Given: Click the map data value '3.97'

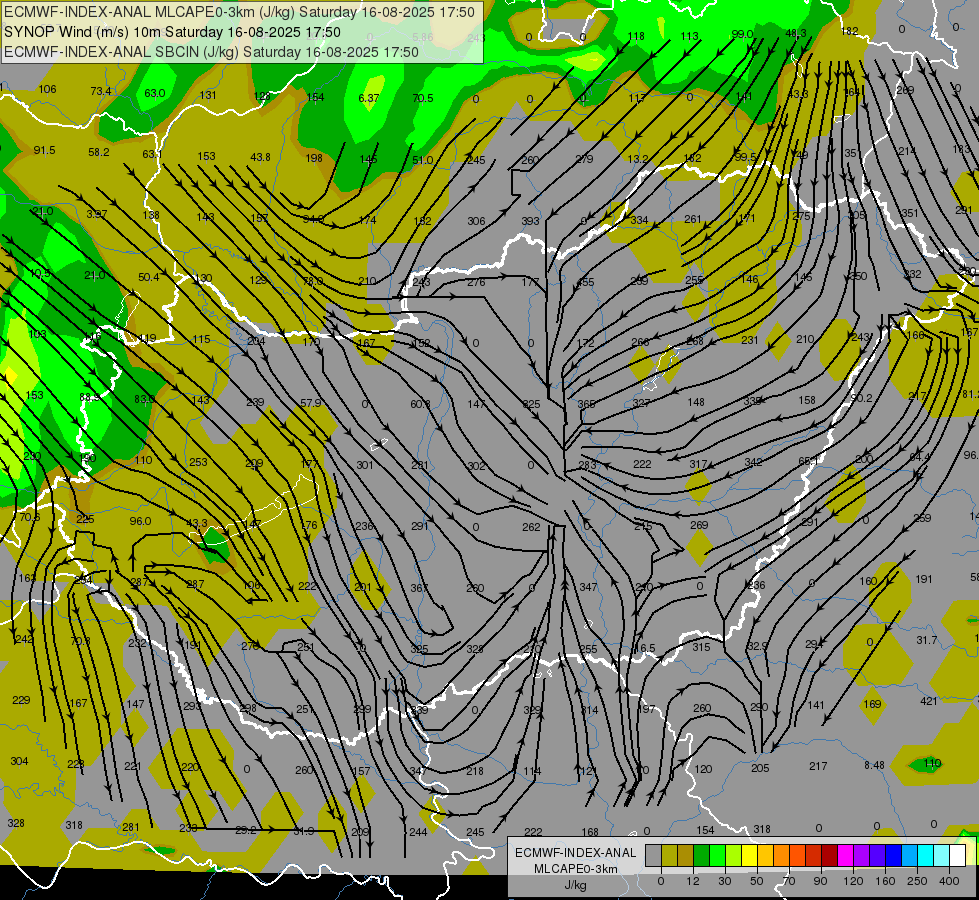Looking at the screenshot, I should pos(97,214).
